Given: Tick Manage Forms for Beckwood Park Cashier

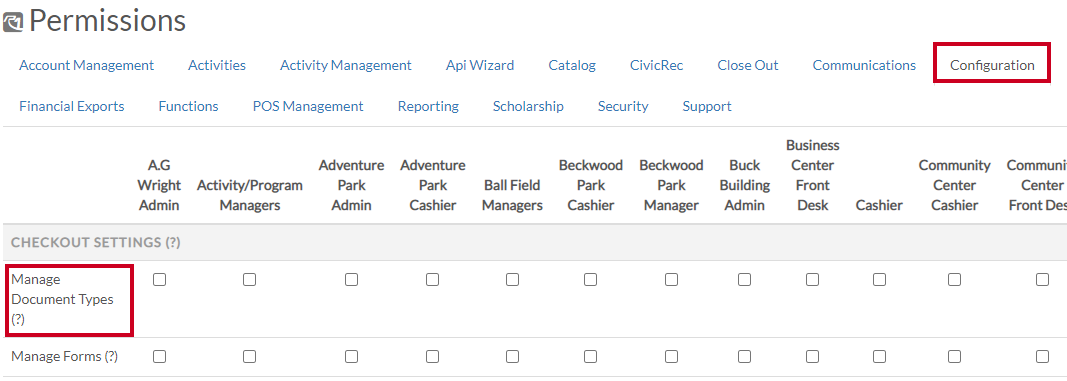Looking at the screenshot, I should 591,357.
